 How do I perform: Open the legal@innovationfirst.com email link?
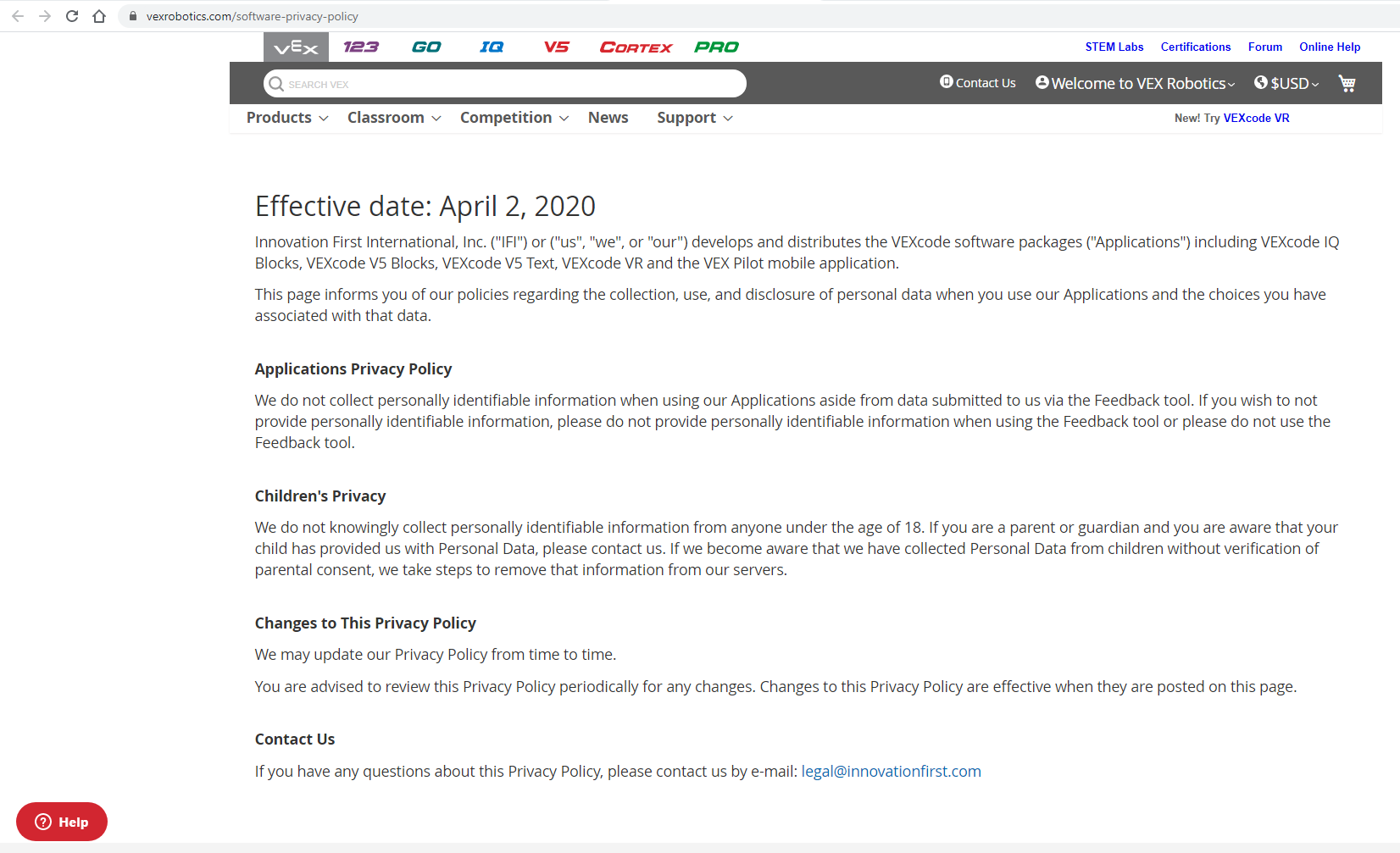coord(891,771)
